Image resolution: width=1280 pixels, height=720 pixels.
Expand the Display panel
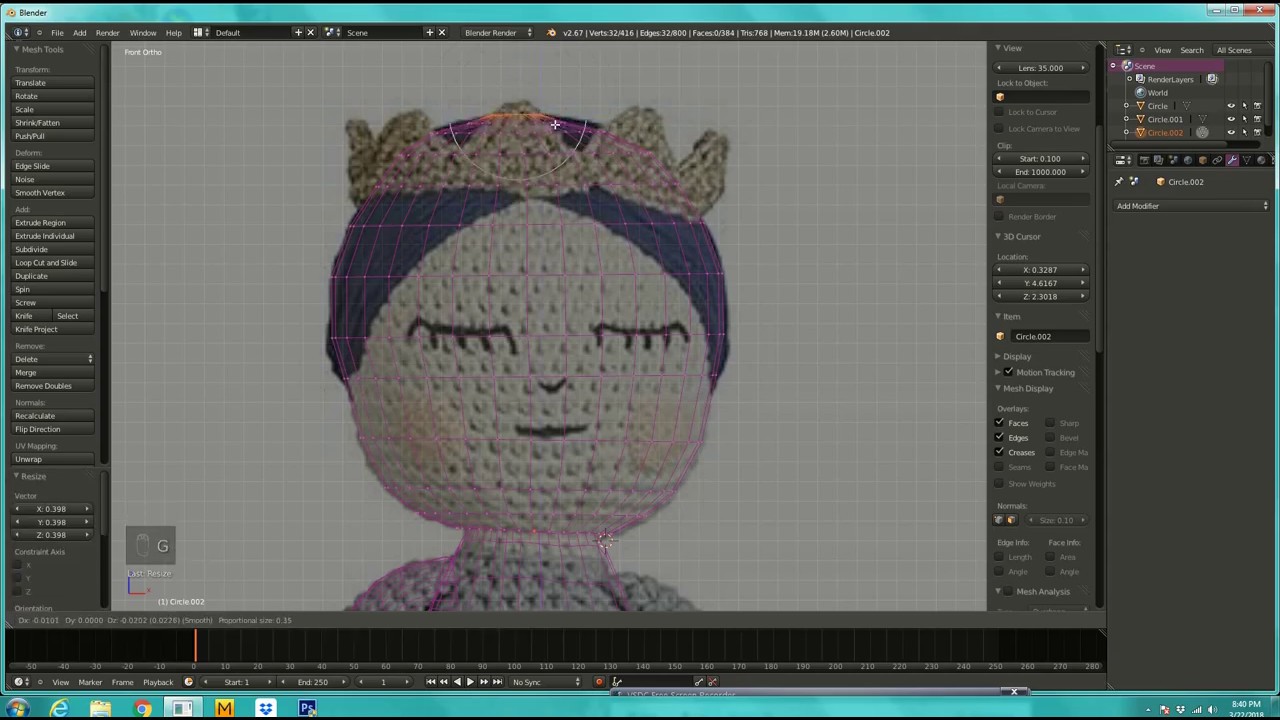[997, 356]
